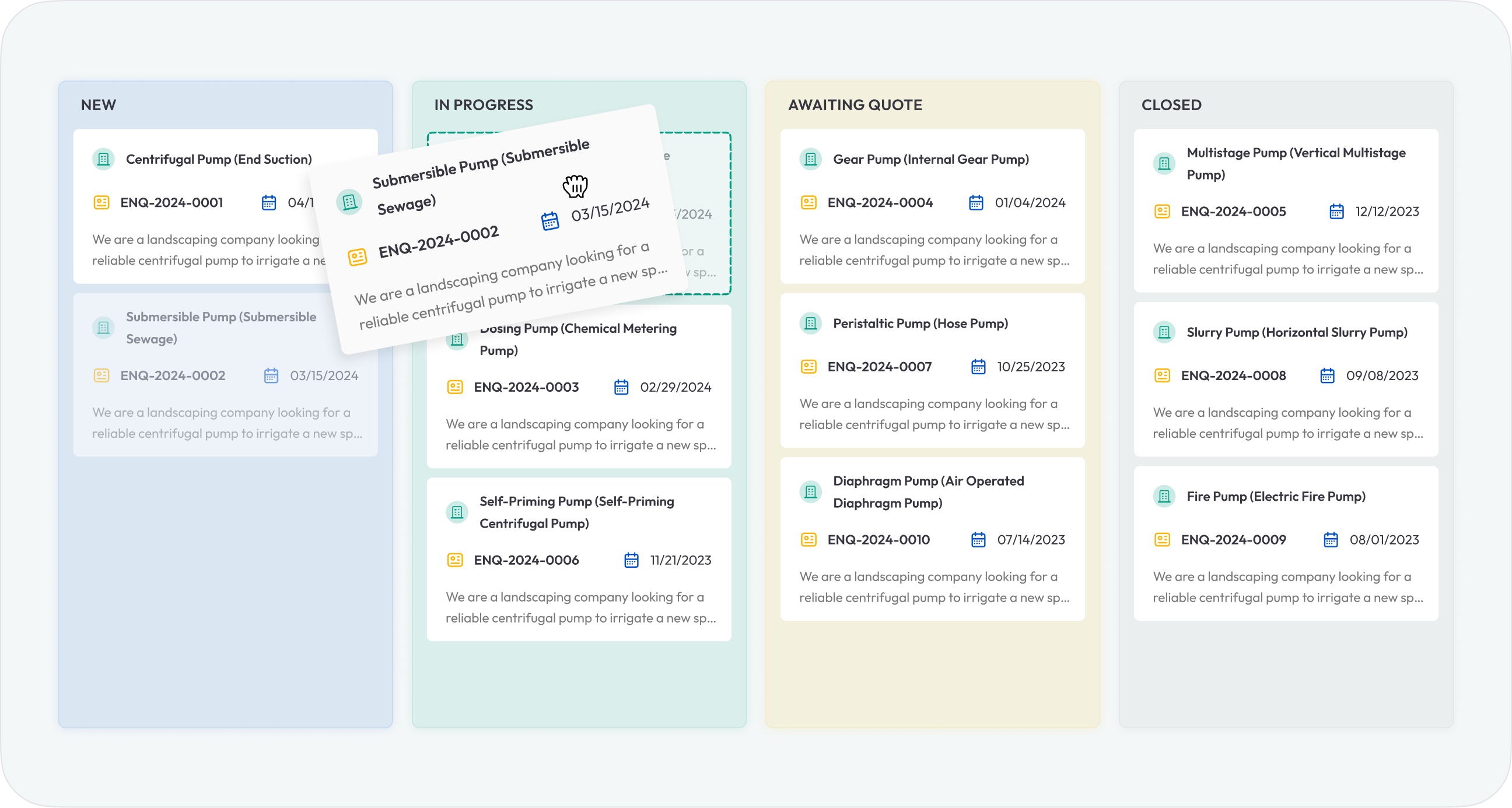Click ID badge icon beside ENQ-2024-0009
Screen dimensions: 1512x808
(1162, 539)
